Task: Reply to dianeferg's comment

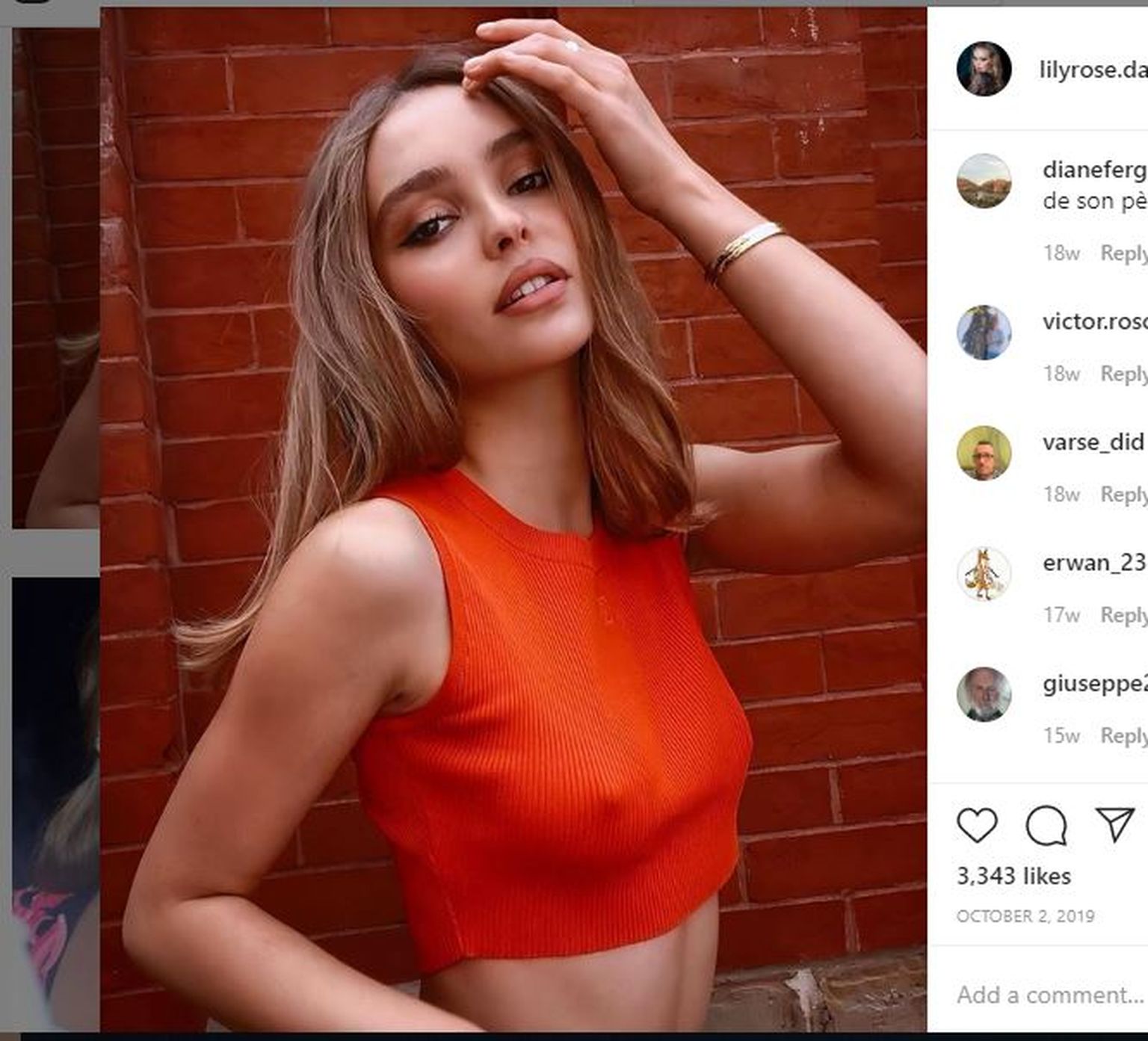Action: click(x=1123, y=253)
